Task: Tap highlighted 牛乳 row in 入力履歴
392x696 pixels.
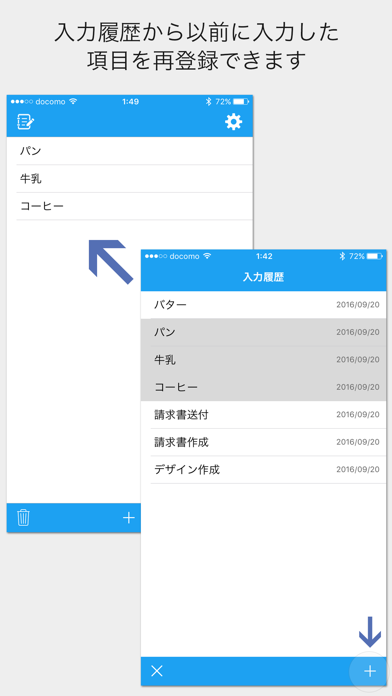Action: tap(264, 360)
